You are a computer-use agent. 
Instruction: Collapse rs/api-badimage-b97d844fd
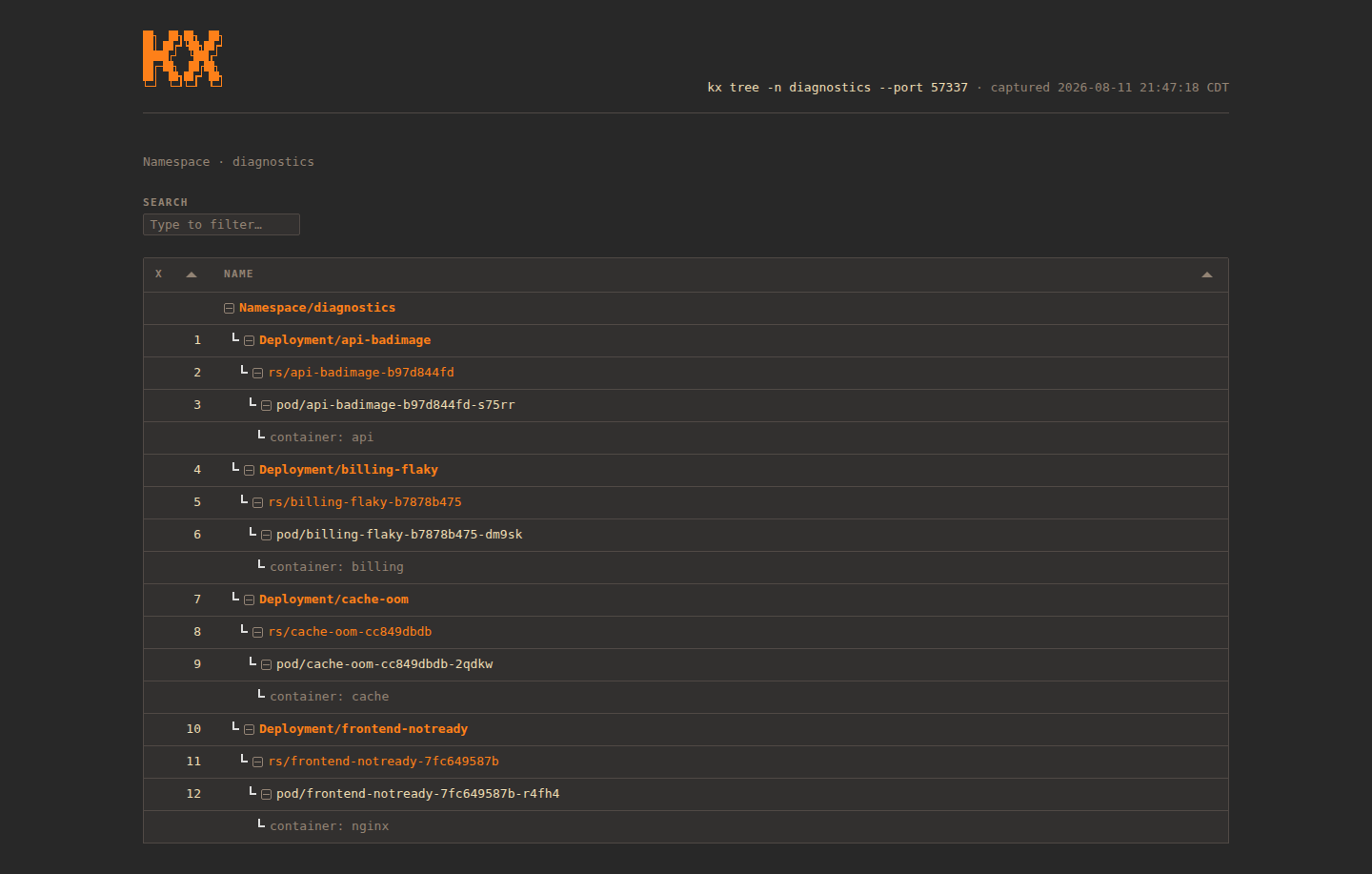click(x=257, y=374)
